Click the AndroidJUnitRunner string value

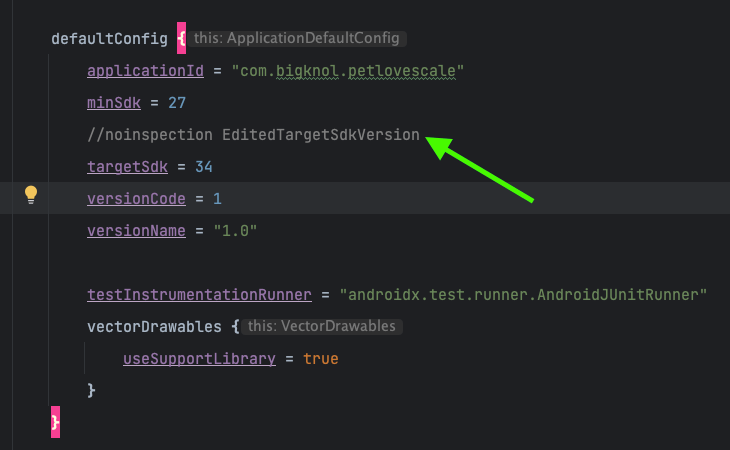pos(523,295)
